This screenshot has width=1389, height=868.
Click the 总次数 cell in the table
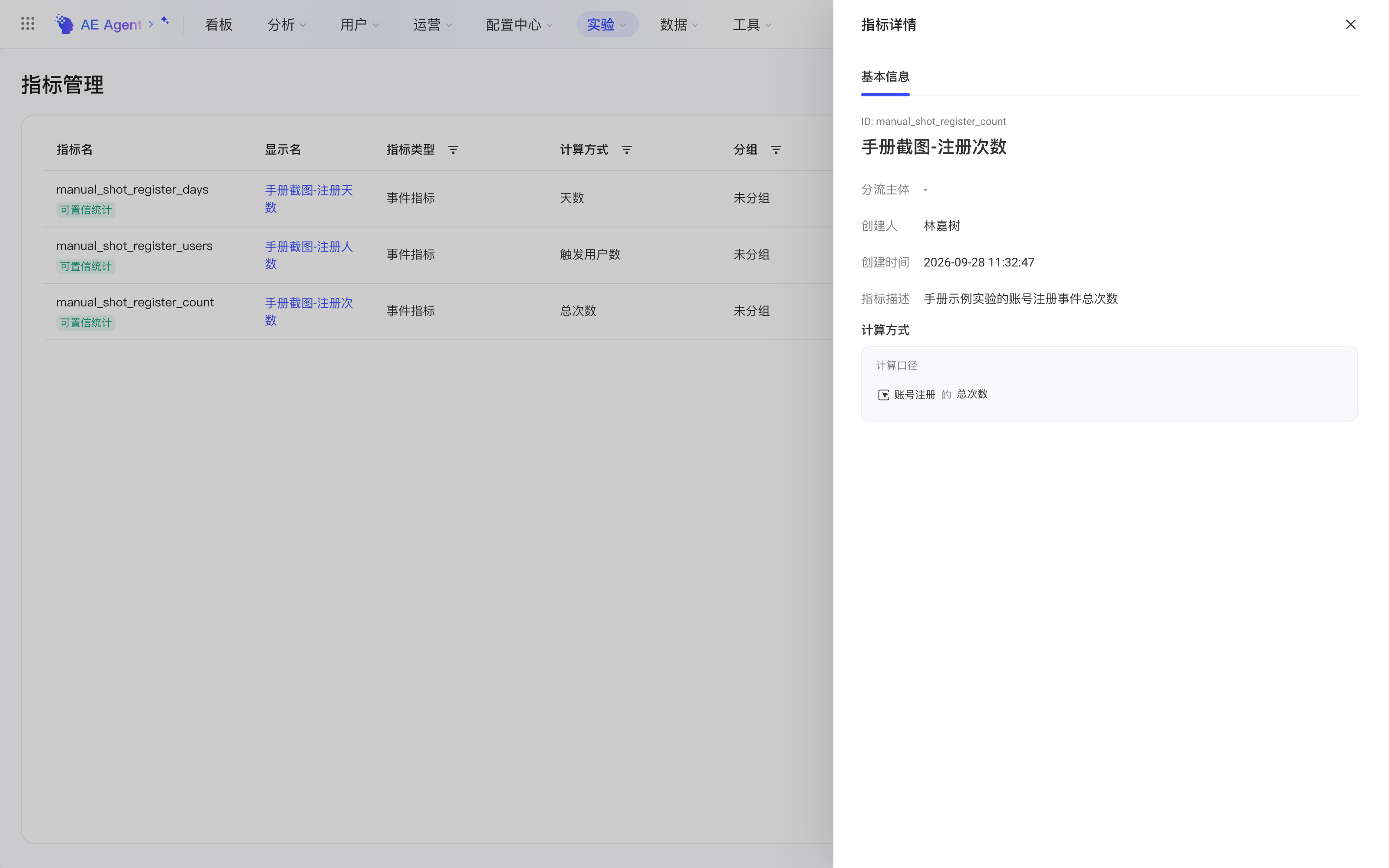click(578, 311)
